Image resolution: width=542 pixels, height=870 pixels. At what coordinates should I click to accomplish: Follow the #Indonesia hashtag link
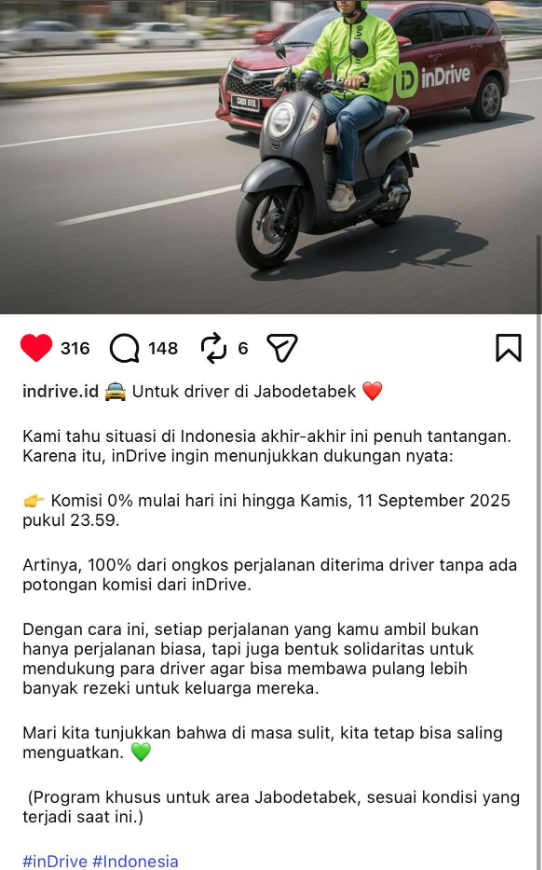coord(135,861)
